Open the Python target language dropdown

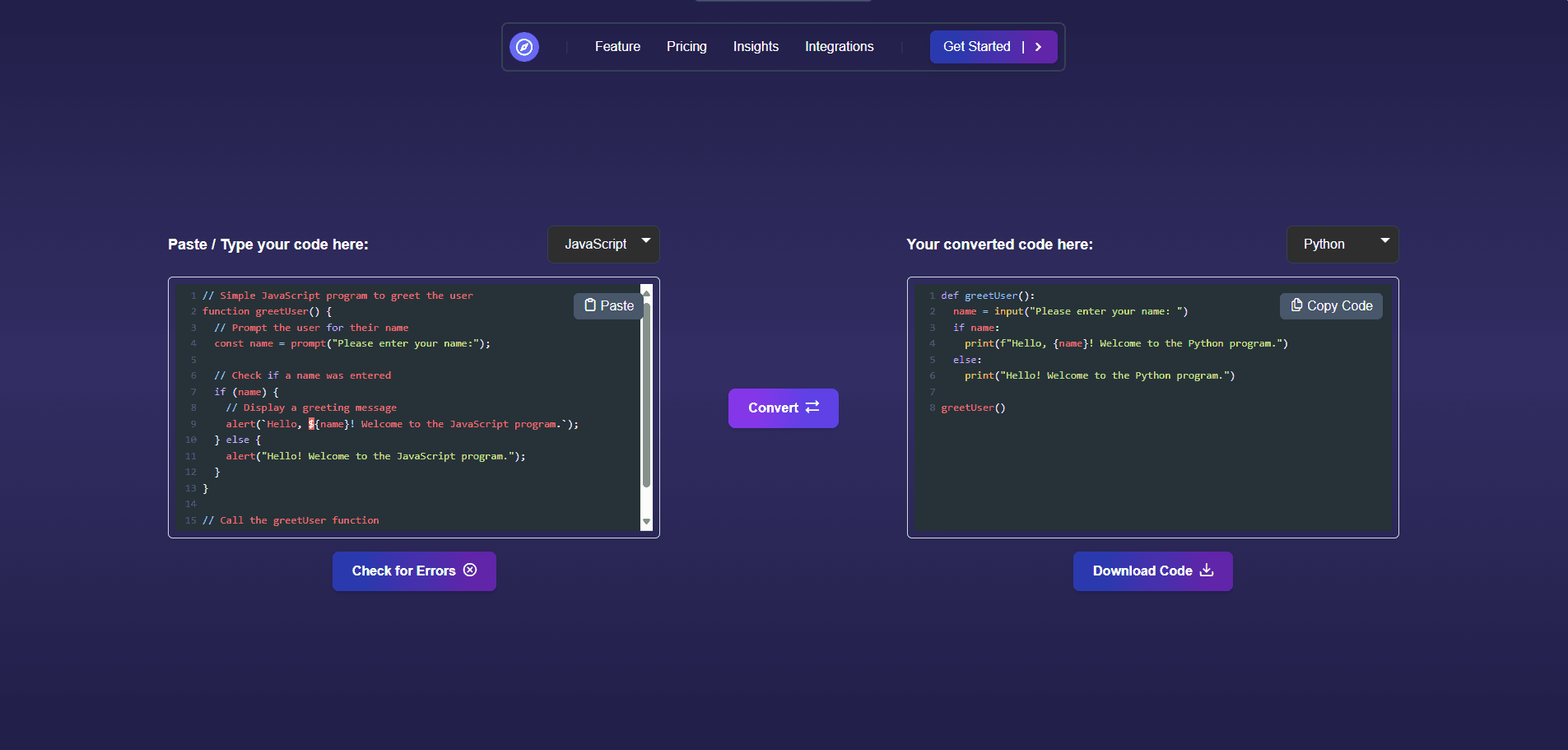[1342, 245]
